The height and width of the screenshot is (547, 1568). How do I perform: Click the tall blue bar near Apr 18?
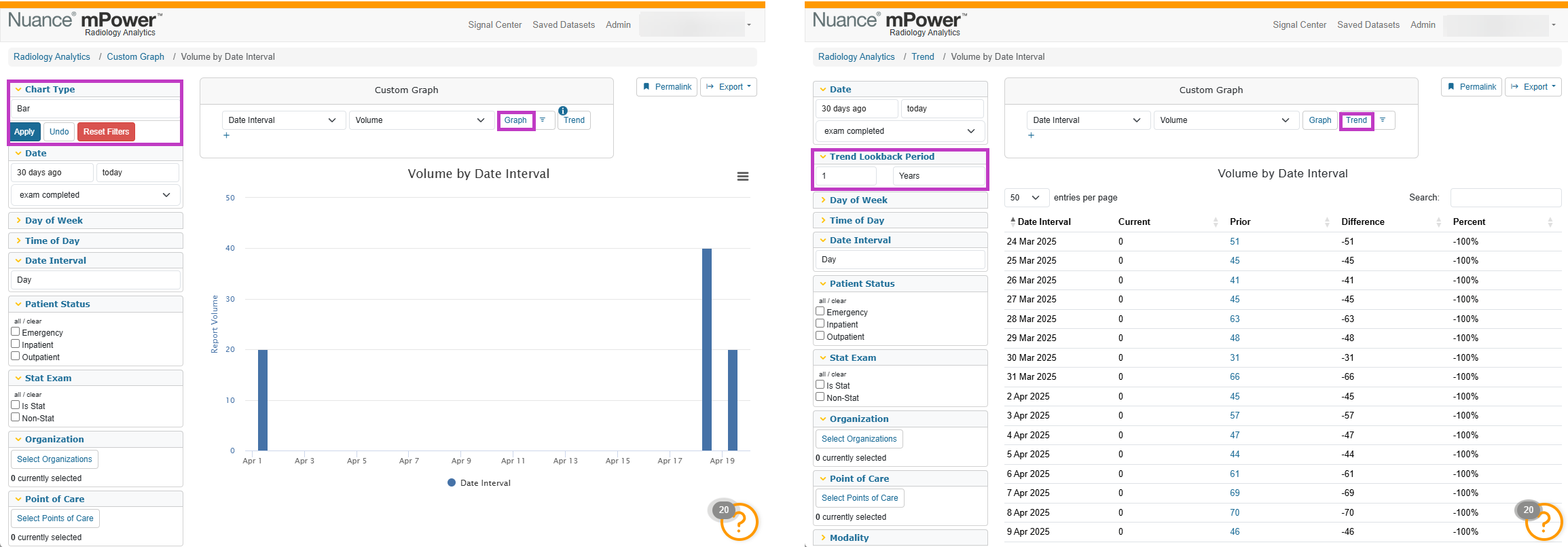pos(707,349)
